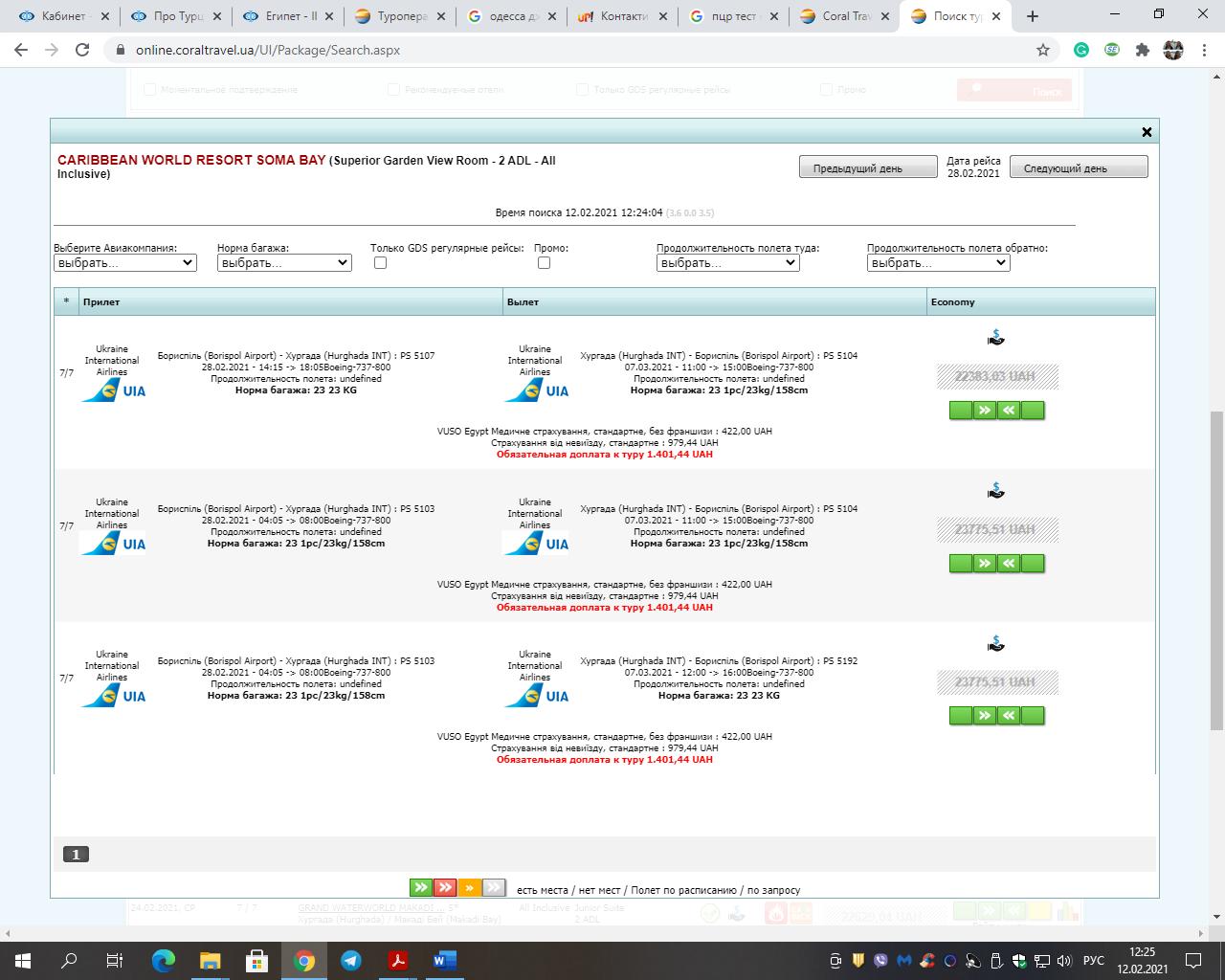The height and width of the screenshot is (980, 1225).
Task: Click Следующий день button
Action: pos(1078,167)
